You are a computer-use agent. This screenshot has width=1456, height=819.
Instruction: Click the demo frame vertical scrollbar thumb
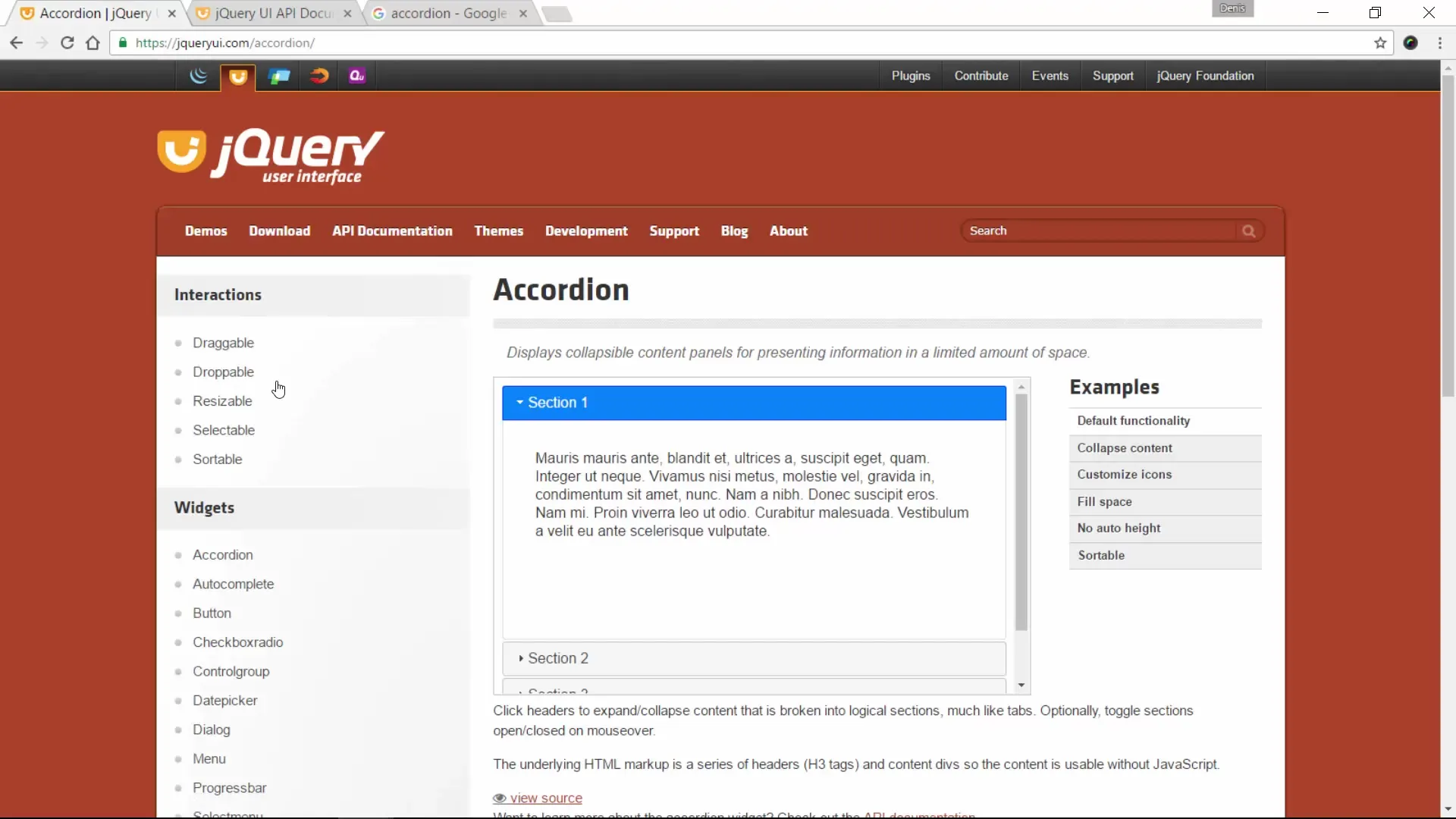coord(1021,512)
